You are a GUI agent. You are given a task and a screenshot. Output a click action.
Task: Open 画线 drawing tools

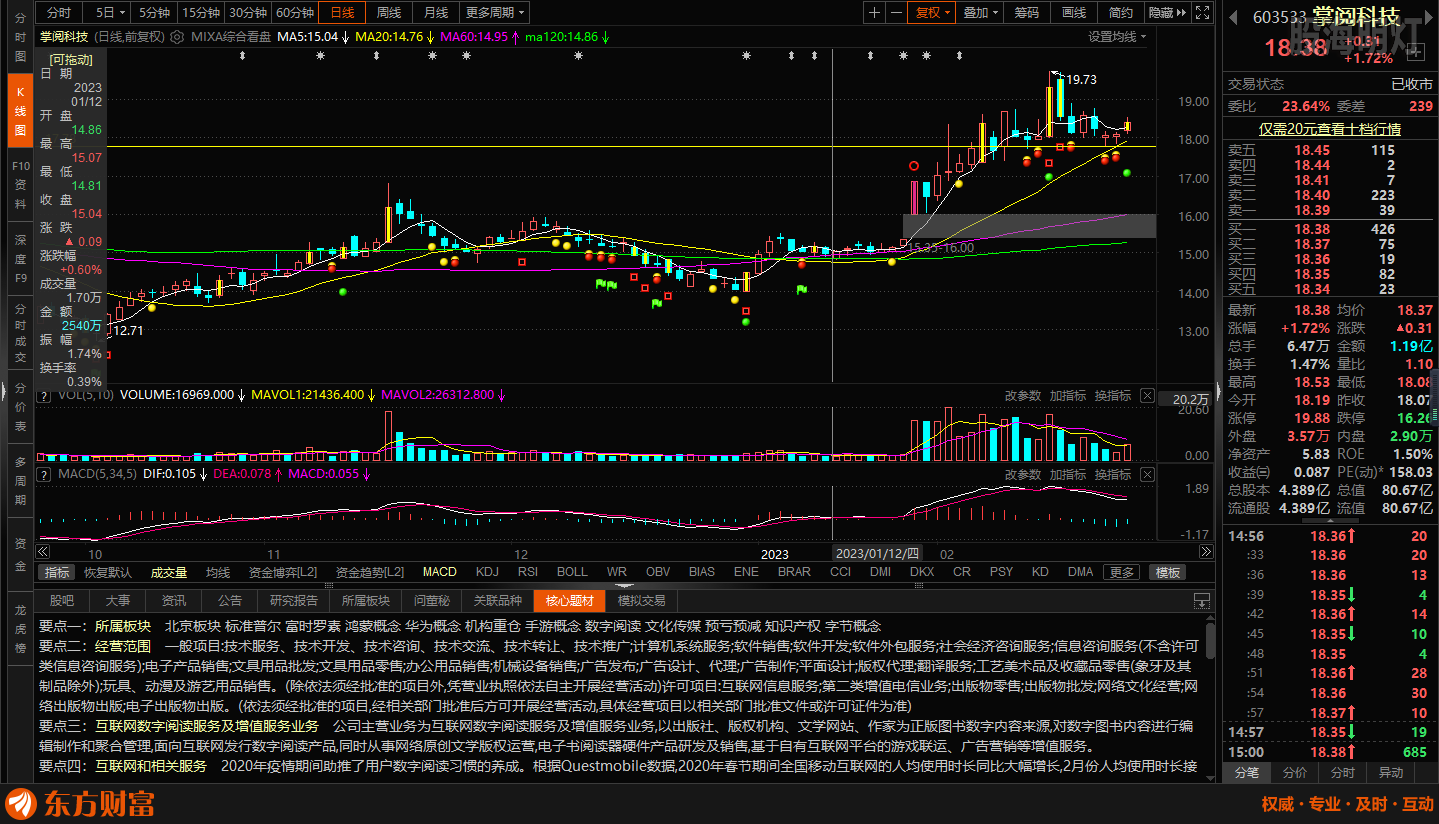(x=1074, y=13)
